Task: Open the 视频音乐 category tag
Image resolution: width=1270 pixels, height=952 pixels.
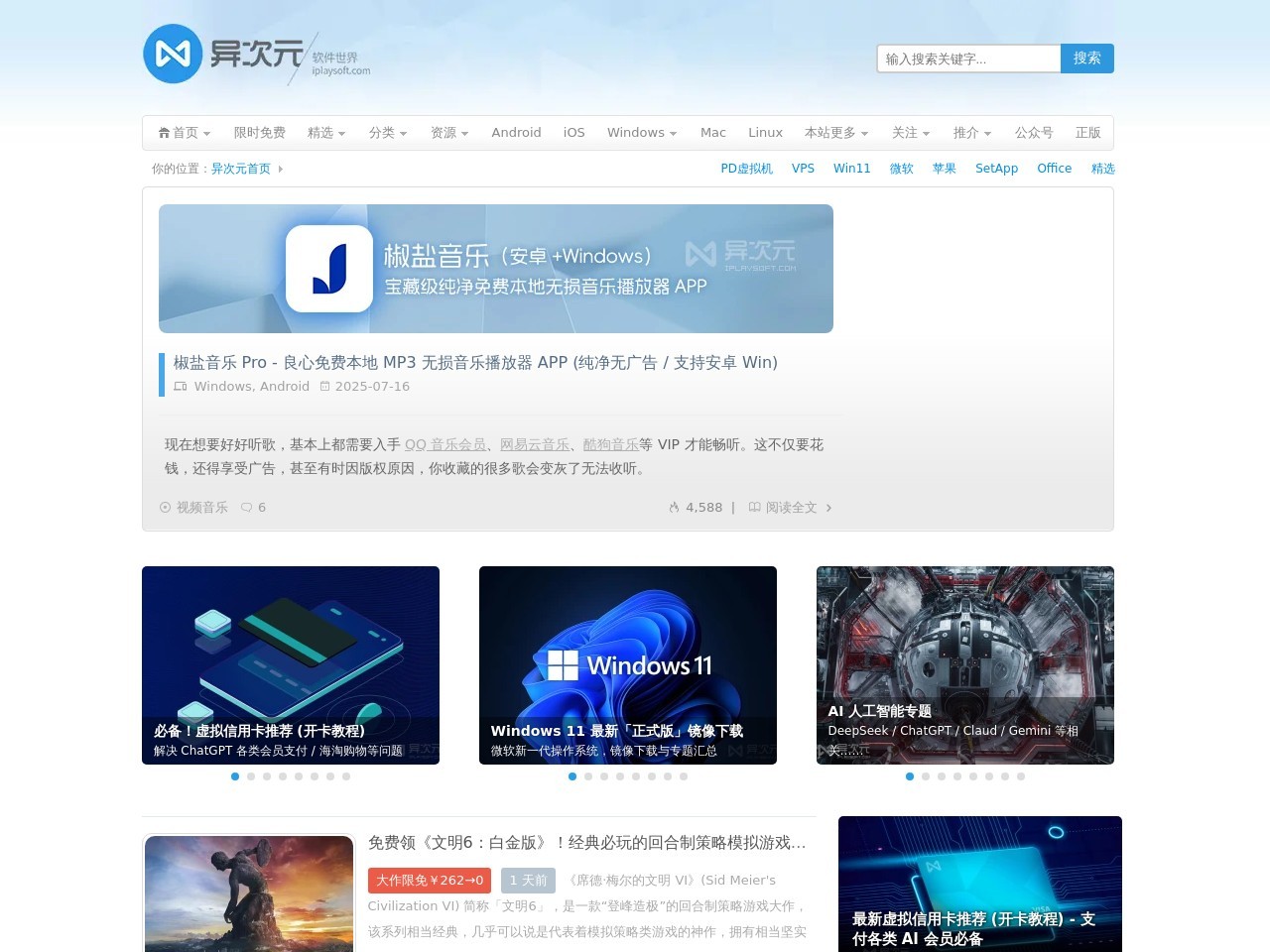Action: pos(202,508)
